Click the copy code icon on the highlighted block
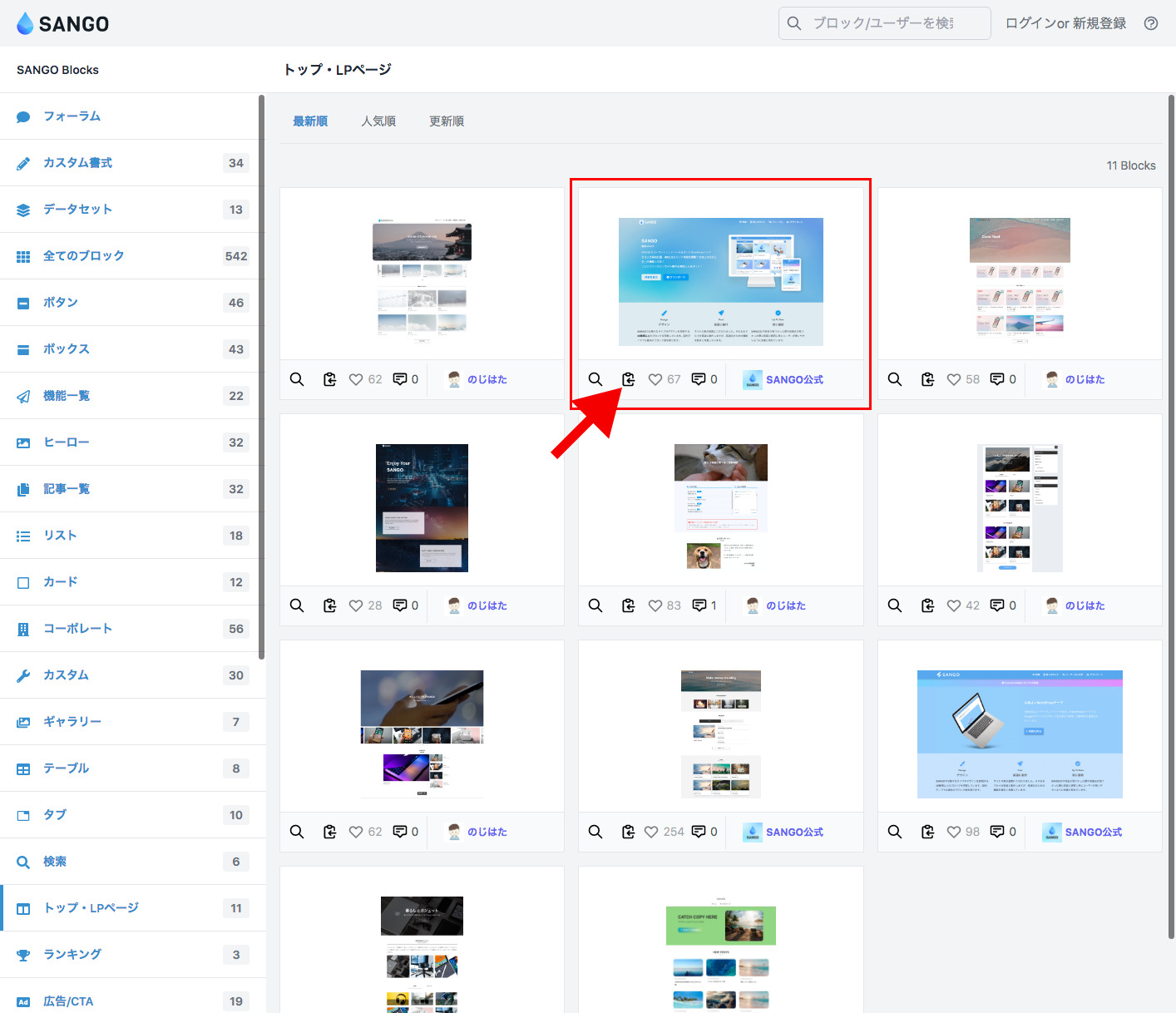Screen dimensions: 1176x1013 pos(629,378)
